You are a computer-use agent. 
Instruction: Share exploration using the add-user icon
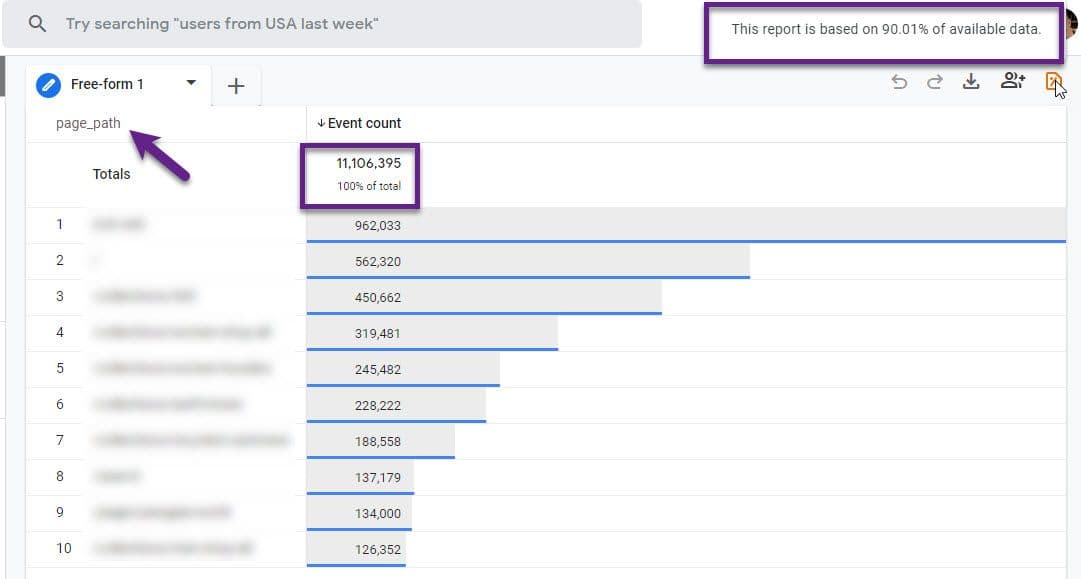point(1012,83)
